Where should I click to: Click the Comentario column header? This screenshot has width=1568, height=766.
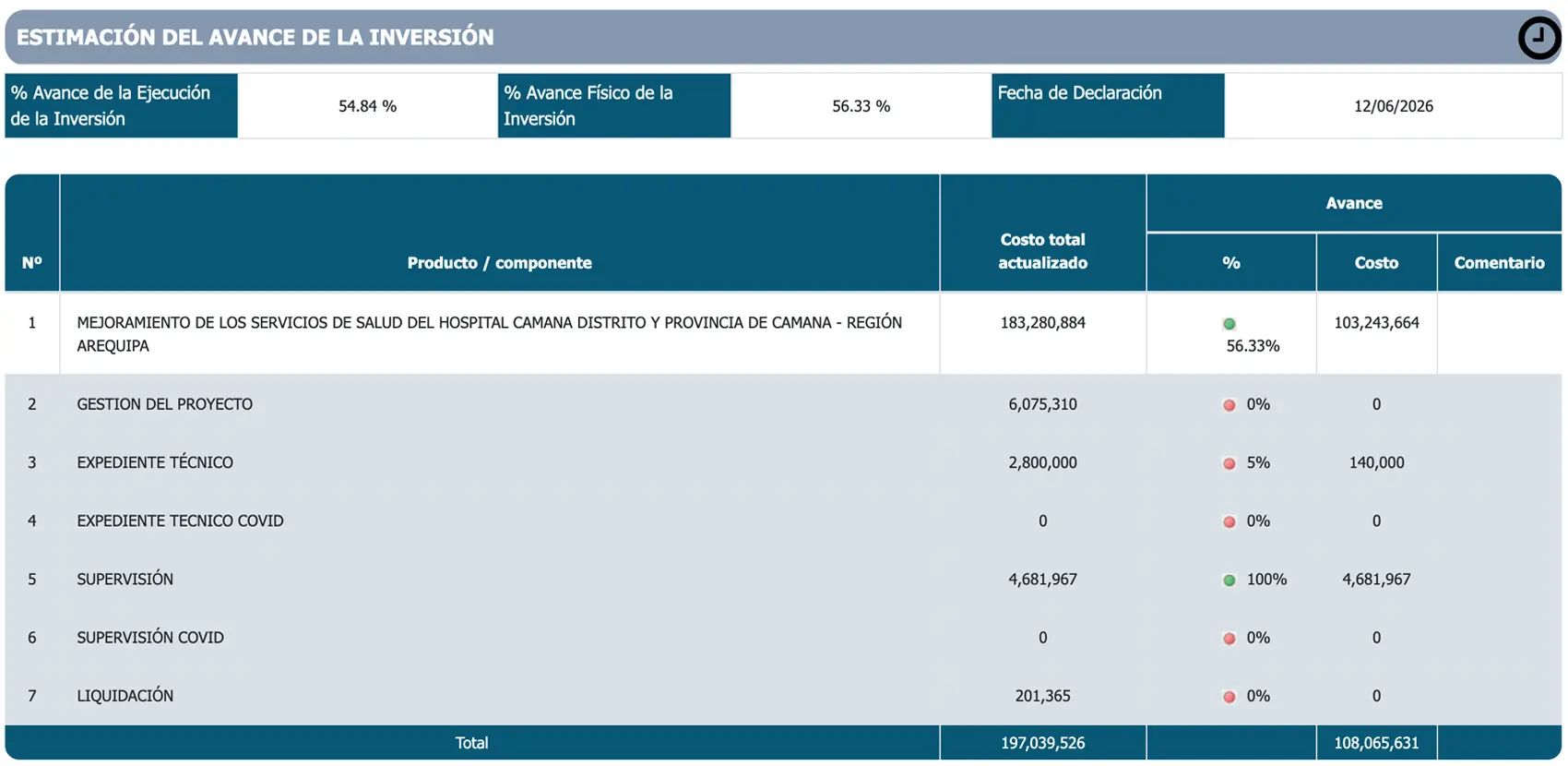[1499, 263]
